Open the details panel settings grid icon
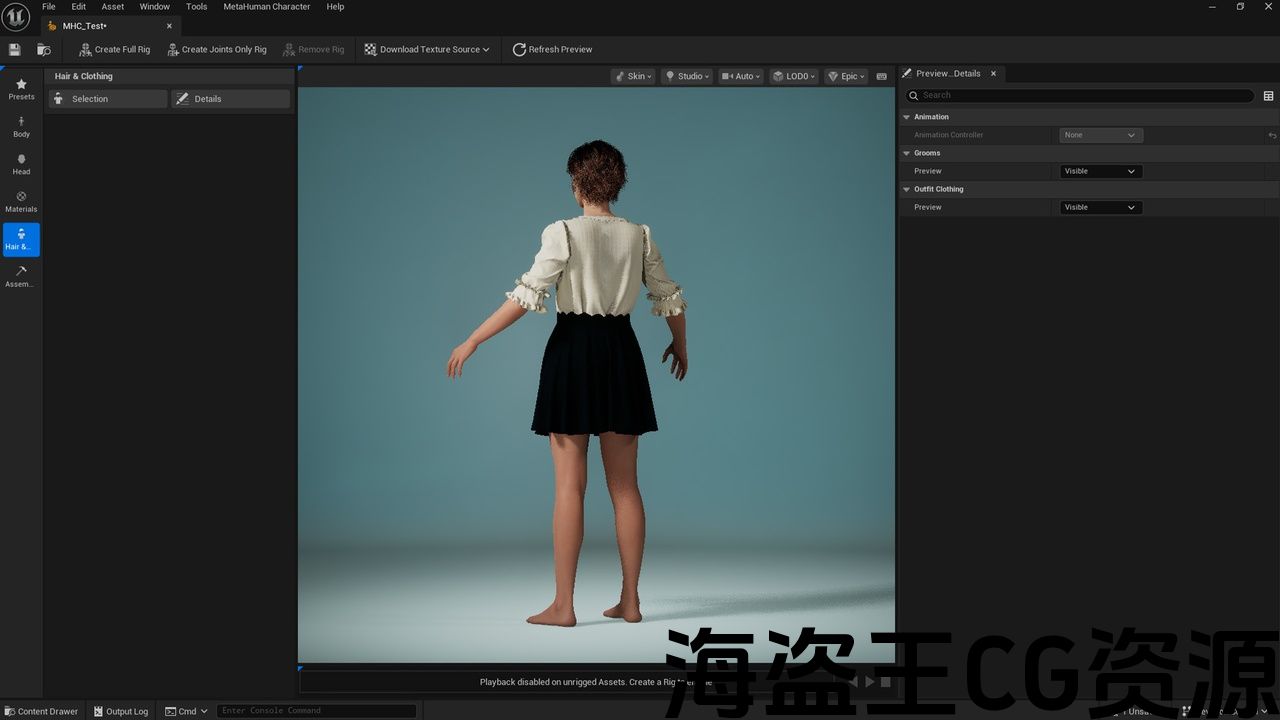 [x=1268, y=96]
